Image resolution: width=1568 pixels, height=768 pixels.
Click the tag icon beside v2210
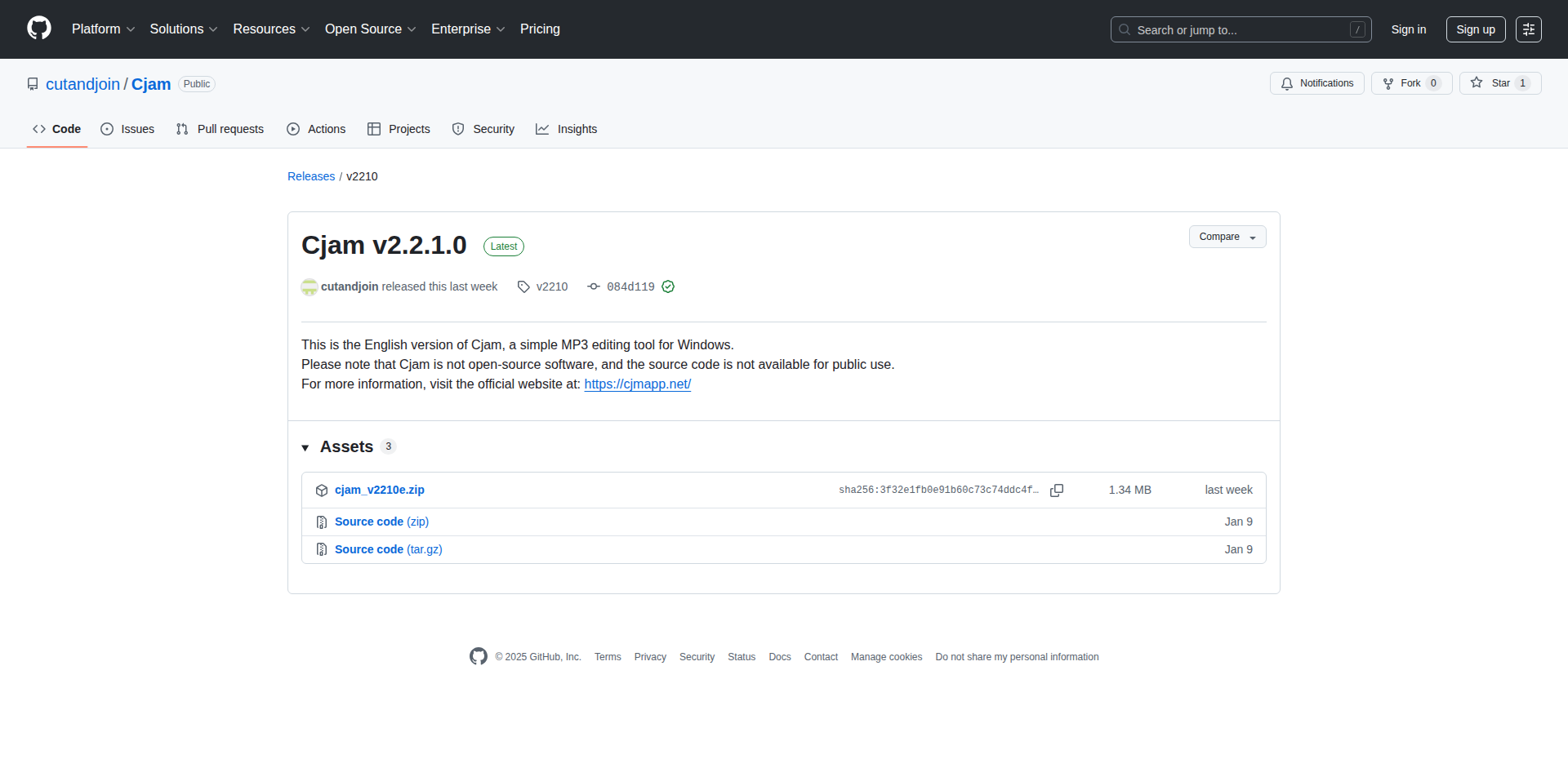pyautogui.click(x=523, y=286)
